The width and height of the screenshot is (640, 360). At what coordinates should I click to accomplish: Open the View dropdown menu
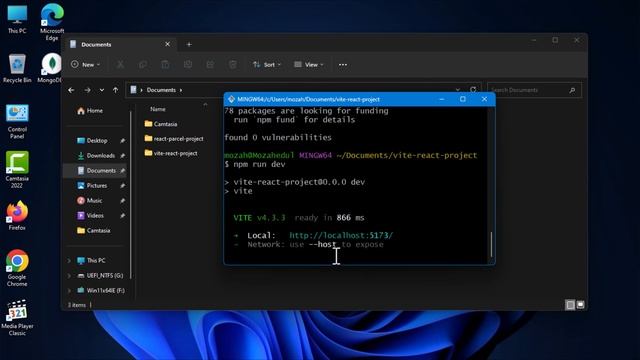tap(309, 64)
